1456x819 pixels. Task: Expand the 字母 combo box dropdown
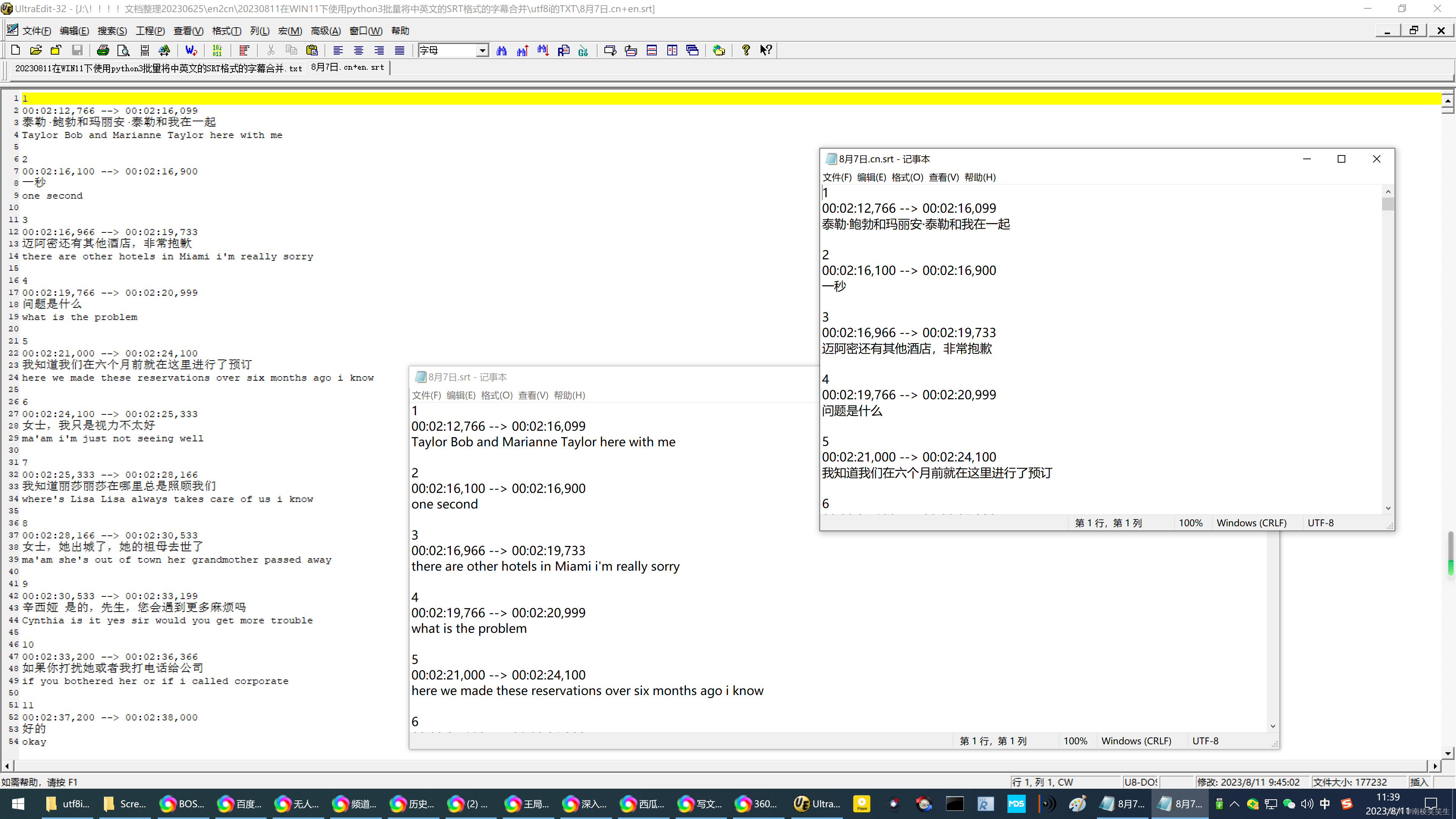(x=482, y=50)
